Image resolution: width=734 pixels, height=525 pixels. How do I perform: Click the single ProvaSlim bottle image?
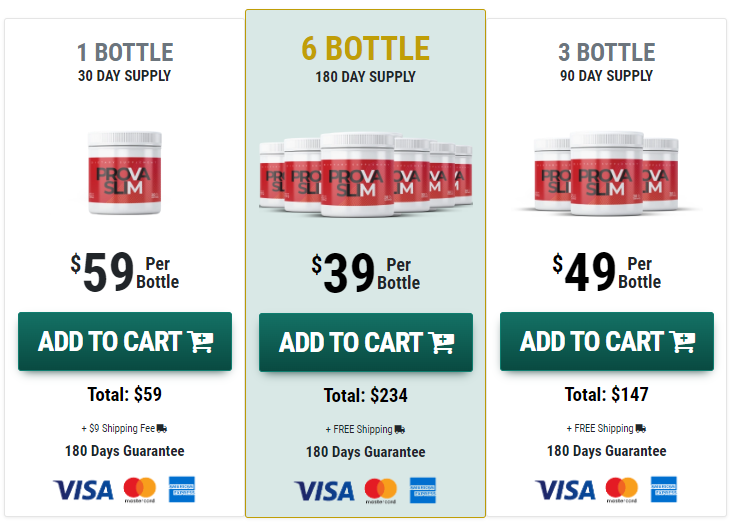(125, 173)
